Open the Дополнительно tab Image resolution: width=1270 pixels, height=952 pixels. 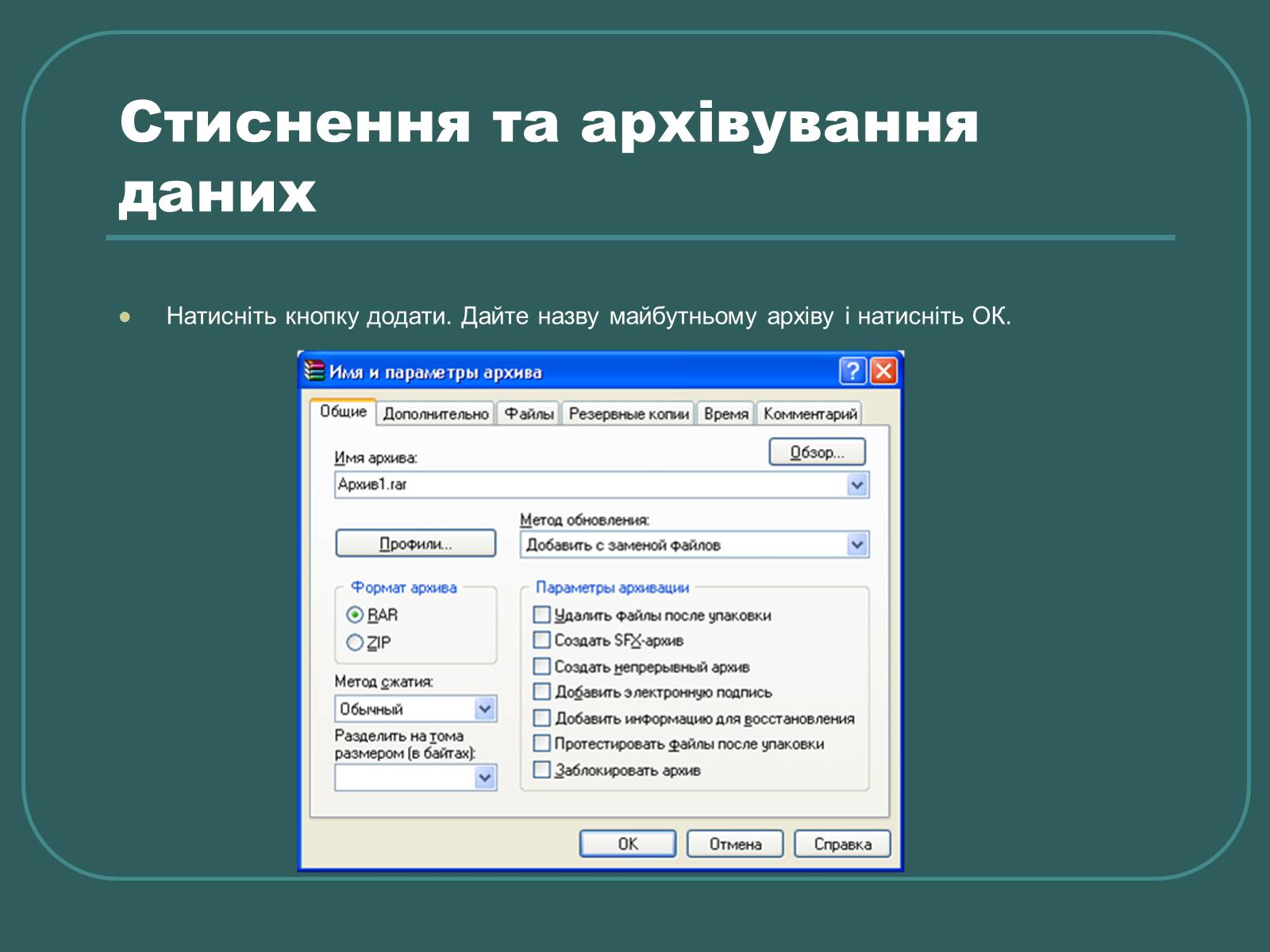(x=436, y=414)
